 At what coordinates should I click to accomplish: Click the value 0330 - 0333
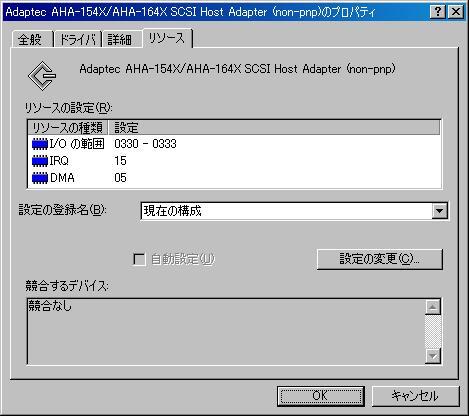pyautogui.click(x=145, y=144)
